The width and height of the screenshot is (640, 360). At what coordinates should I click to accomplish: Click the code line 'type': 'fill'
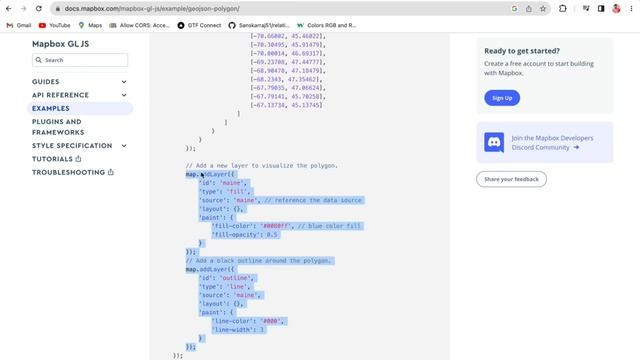coord(224,191)
